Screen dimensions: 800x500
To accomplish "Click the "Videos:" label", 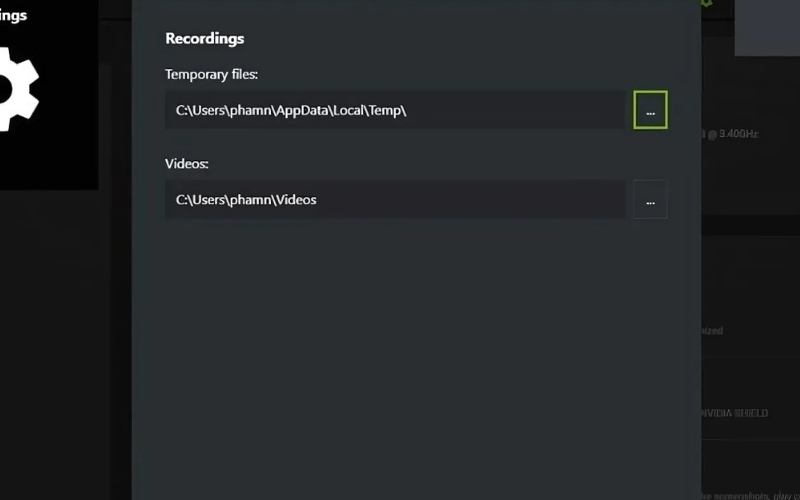I will pyautogui.click(x=186, y=163).
